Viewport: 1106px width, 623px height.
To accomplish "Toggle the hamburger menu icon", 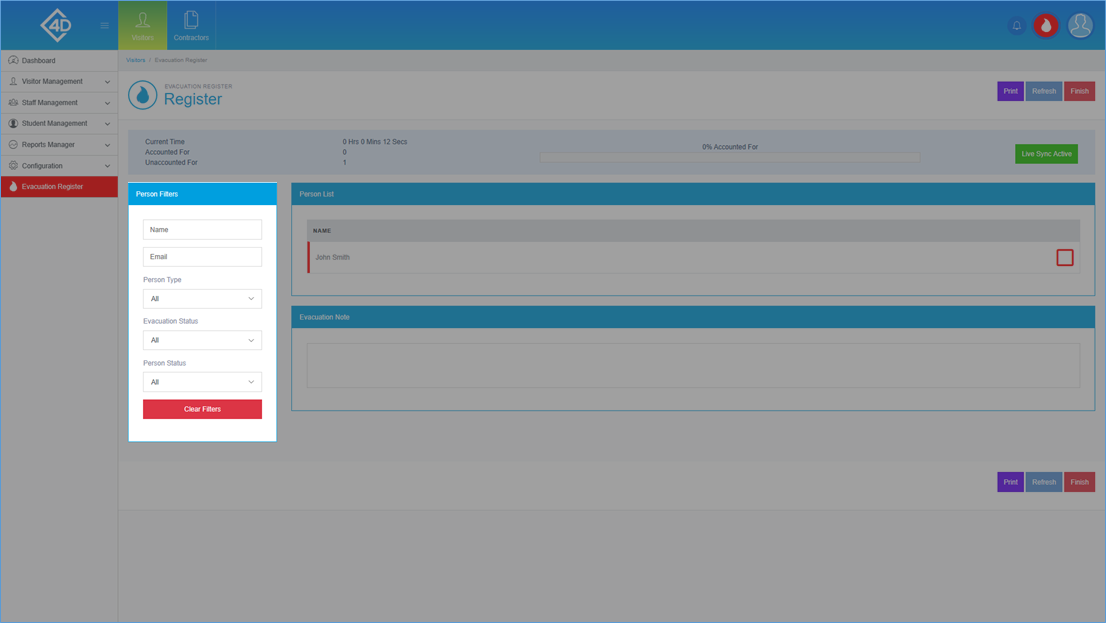I will (104, 25).
